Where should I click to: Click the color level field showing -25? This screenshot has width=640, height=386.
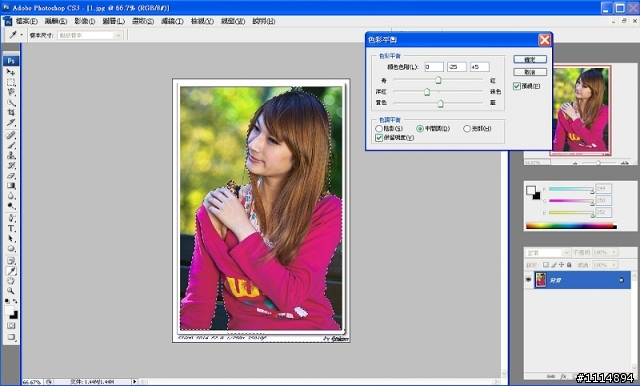tap(457, 67)
